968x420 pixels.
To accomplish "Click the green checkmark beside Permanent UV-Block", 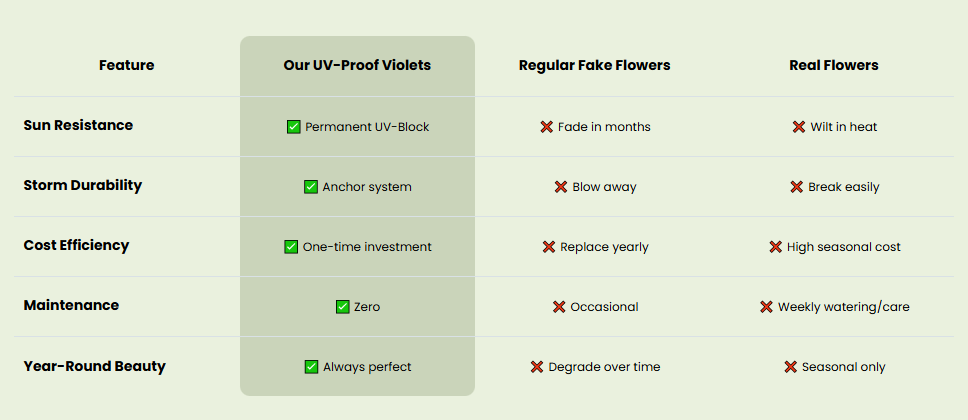I will (294, 127).
